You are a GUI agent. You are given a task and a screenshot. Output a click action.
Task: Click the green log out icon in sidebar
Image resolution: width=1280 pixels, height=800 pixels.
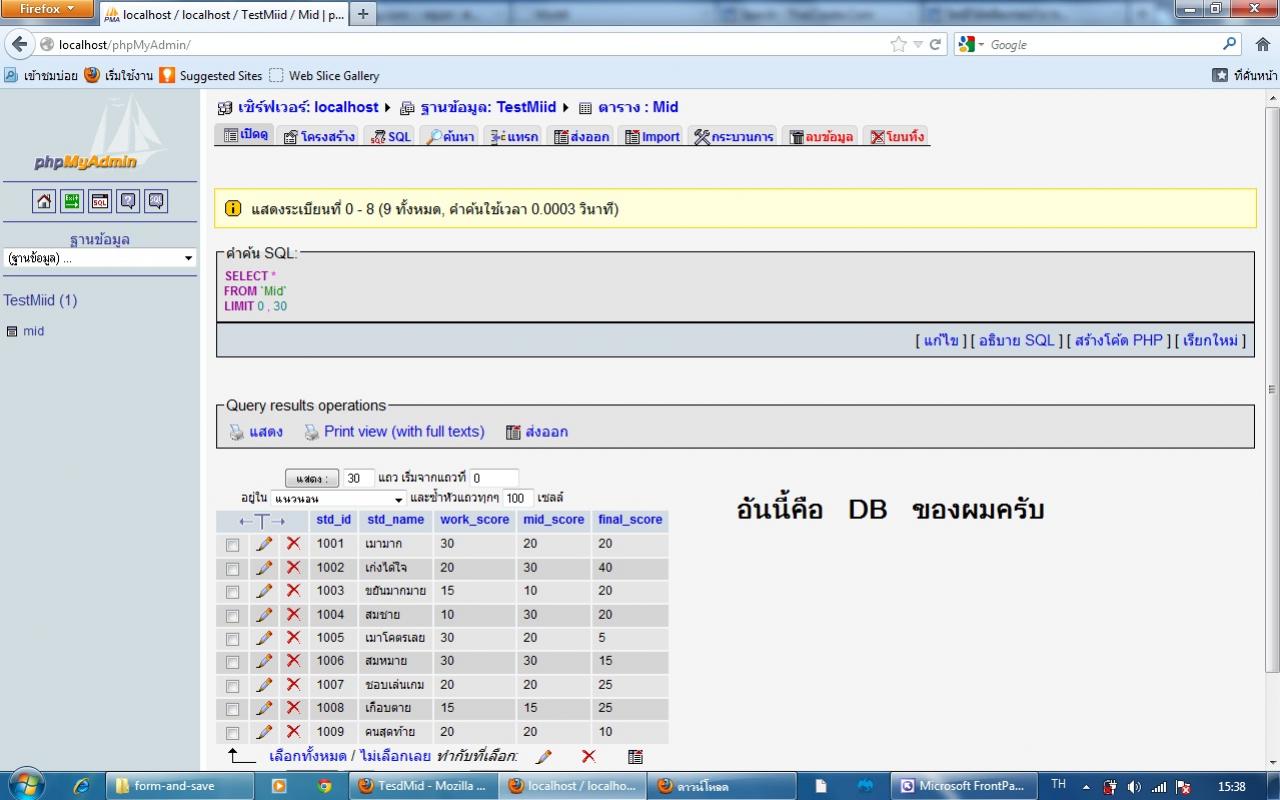[x=72, y=201]
